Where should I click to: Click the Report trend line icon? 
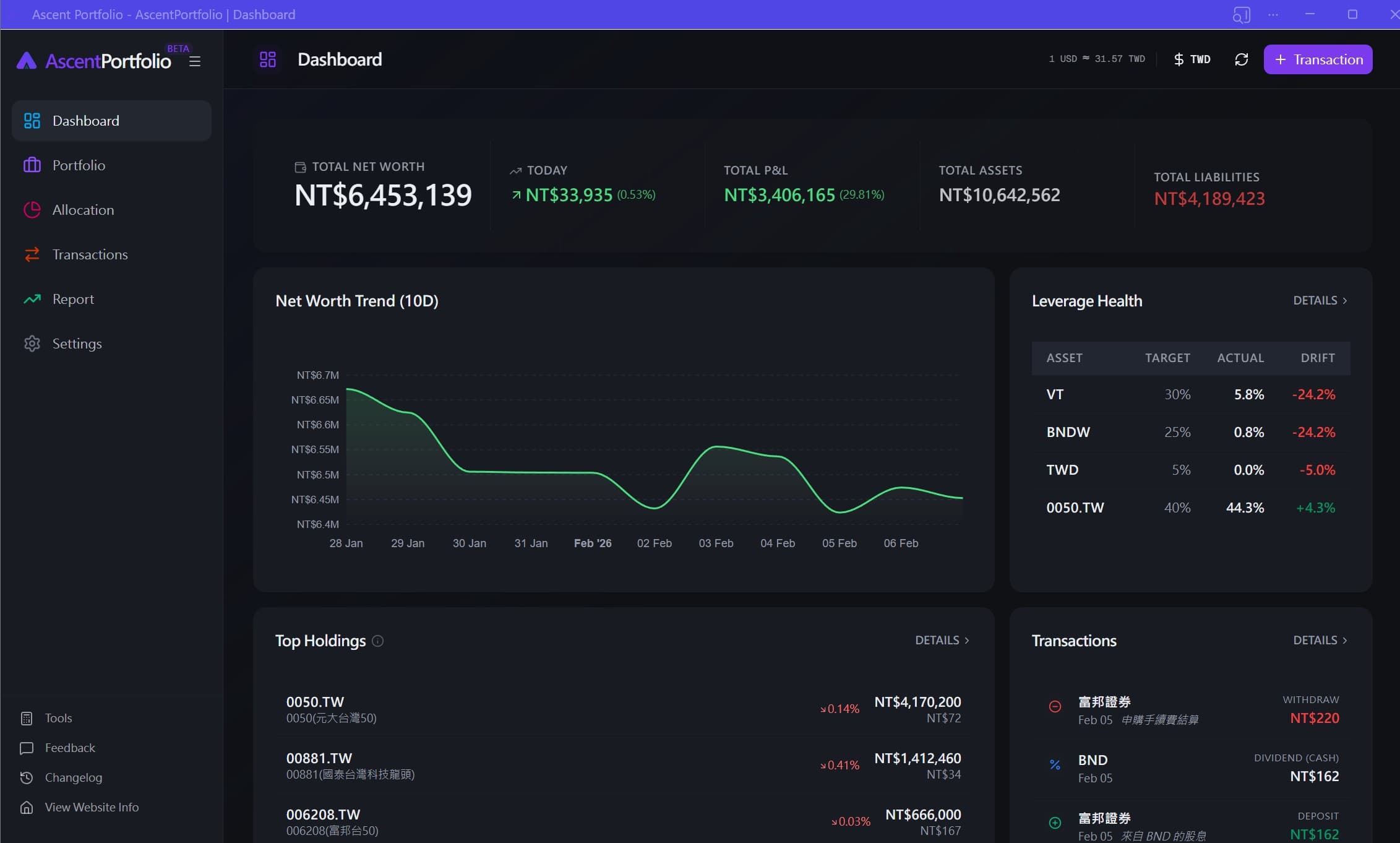point(32,299)
